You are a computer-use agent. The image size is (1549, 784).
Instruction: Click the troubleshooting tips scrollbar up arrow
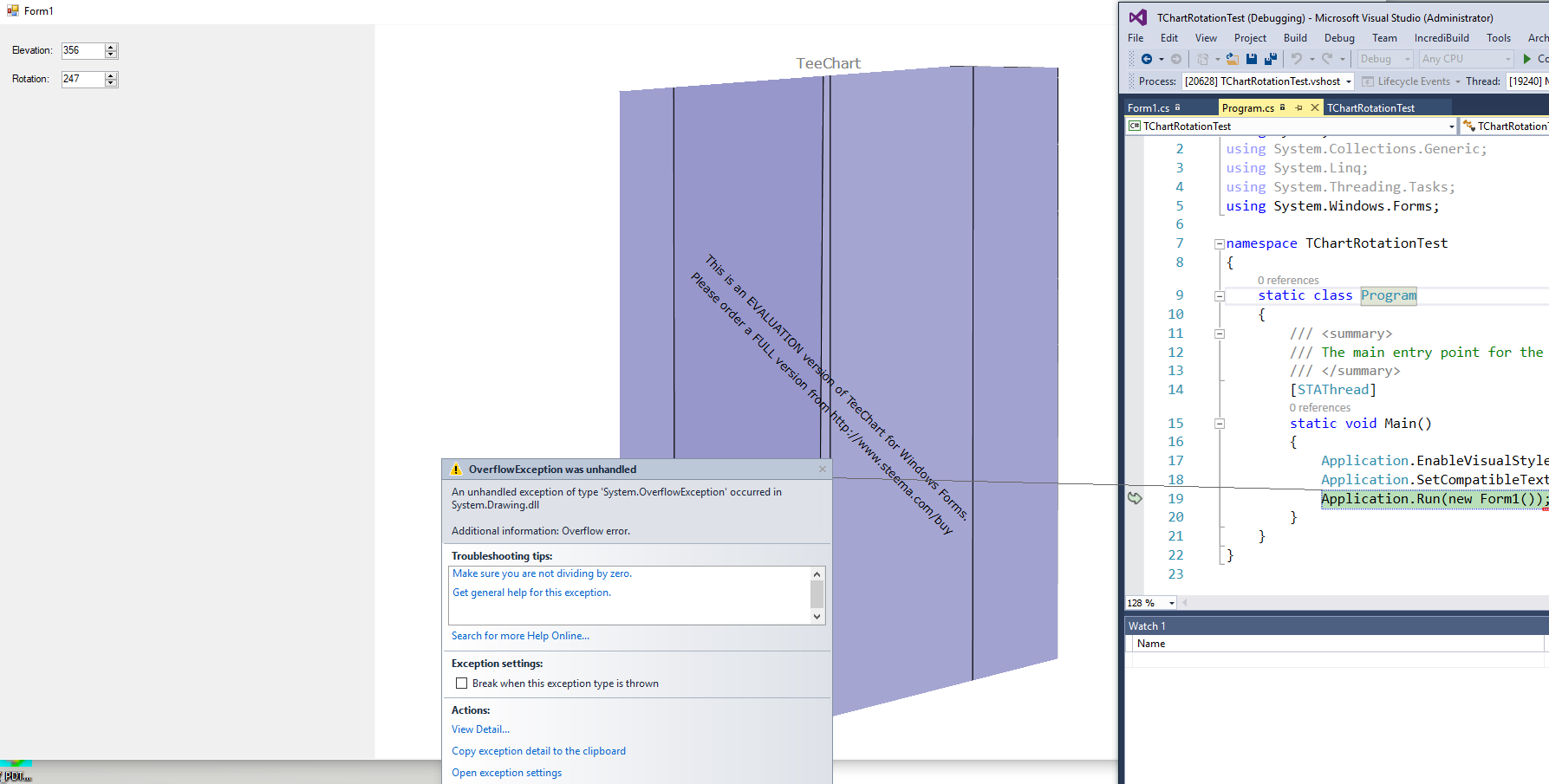tap(817, 573)
